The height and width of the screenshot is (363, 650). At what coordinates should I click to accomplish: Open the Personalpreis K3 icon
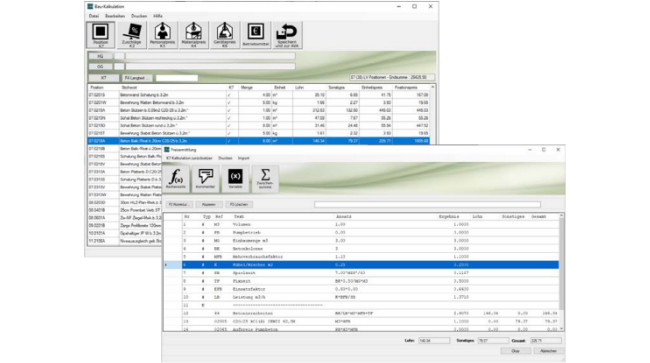pyautogui.click(x=162, y=35)
